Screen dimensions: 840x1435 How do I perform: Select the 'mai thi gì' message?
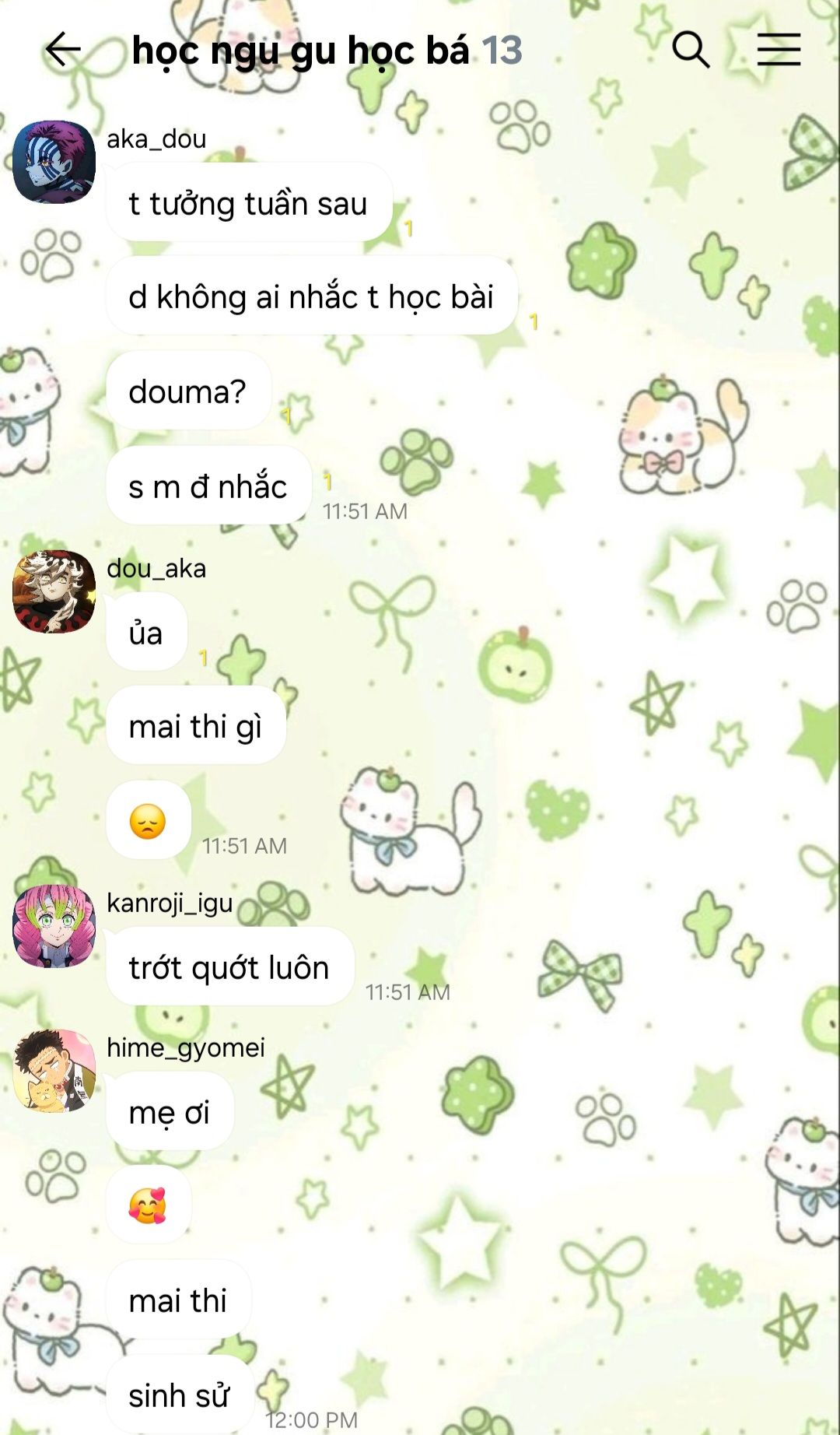(x=196, y=725)
